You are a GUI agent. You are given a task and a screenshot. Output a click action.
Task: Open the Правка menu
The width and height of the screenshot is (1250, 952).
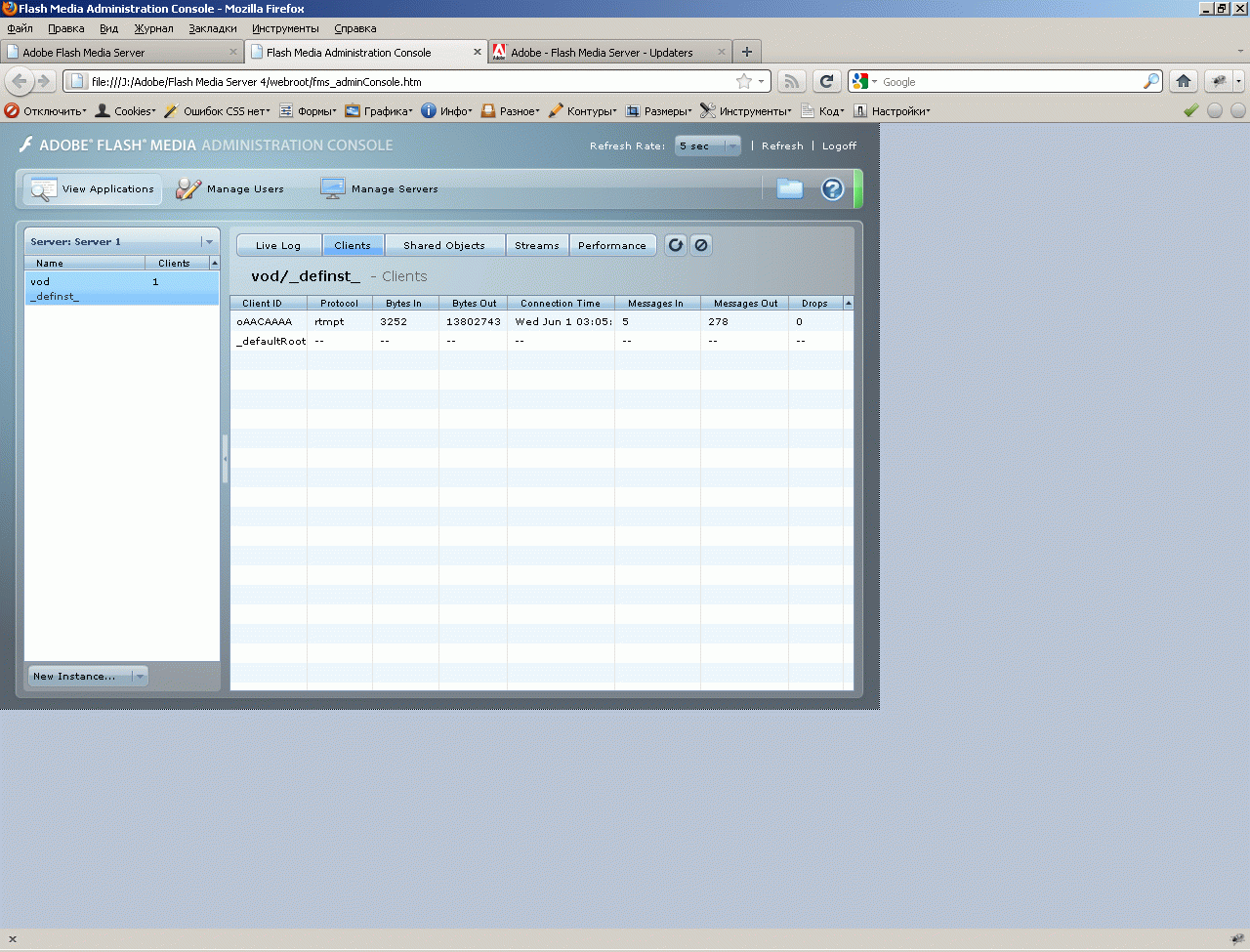pos(66,28)
